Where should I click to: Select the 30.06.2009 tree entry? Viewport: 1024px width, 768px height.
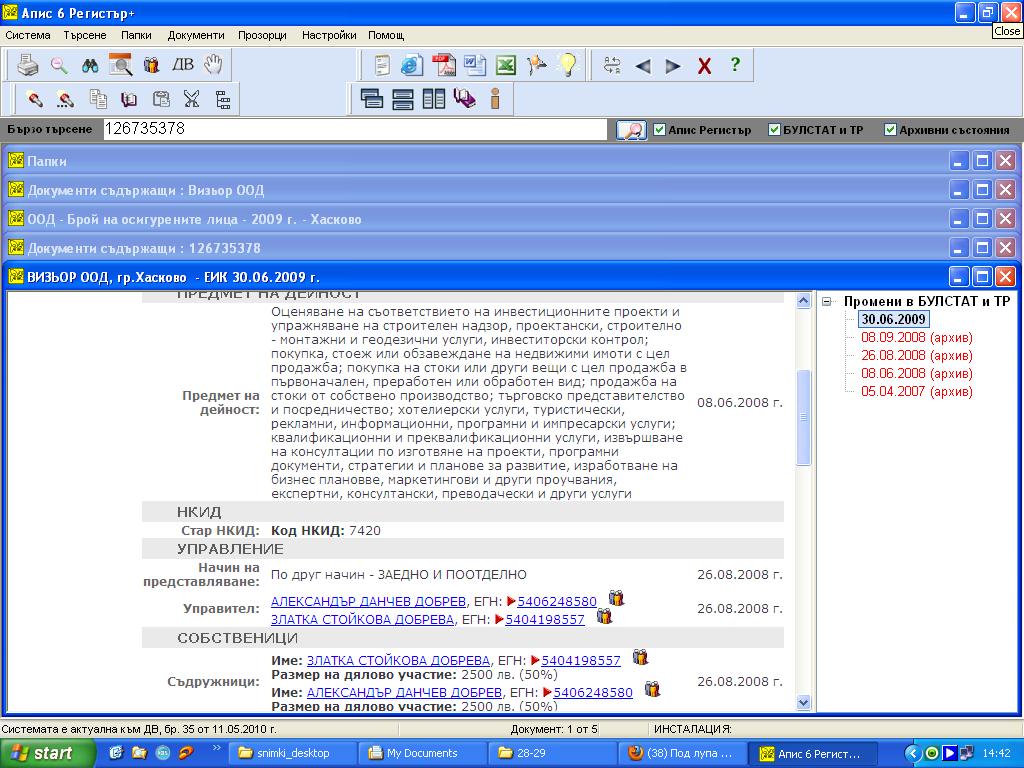[893, 319]
